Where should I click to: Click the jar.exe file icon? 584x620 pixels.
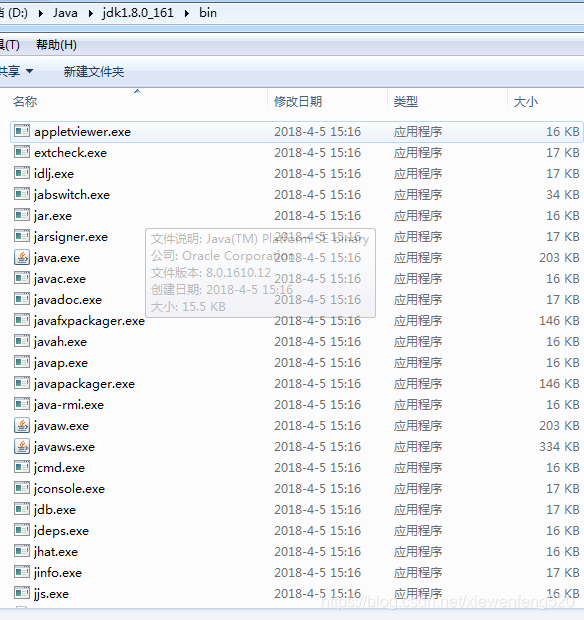[x=22, y=215]
